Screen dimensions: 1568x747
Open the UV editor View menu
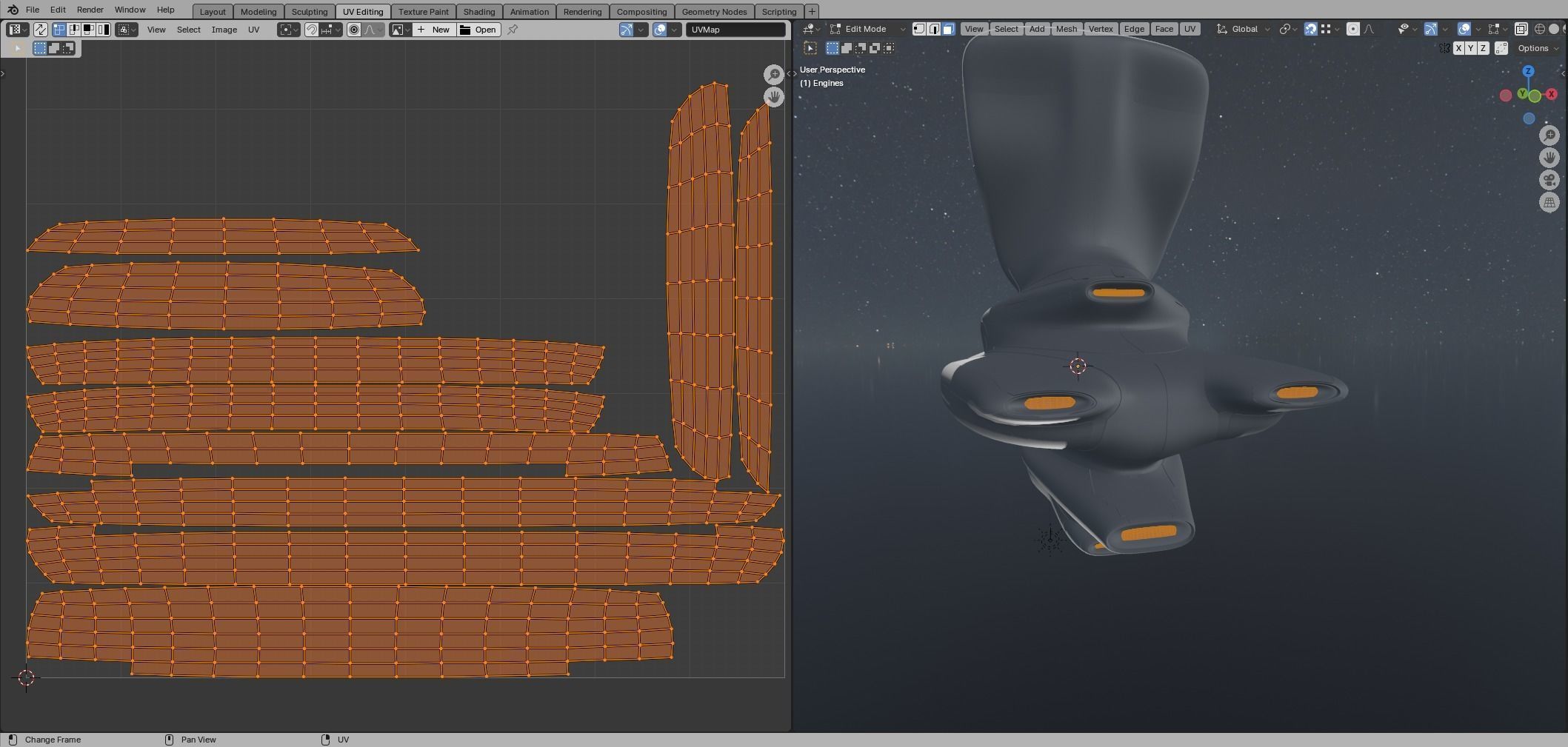coord(156,30)
